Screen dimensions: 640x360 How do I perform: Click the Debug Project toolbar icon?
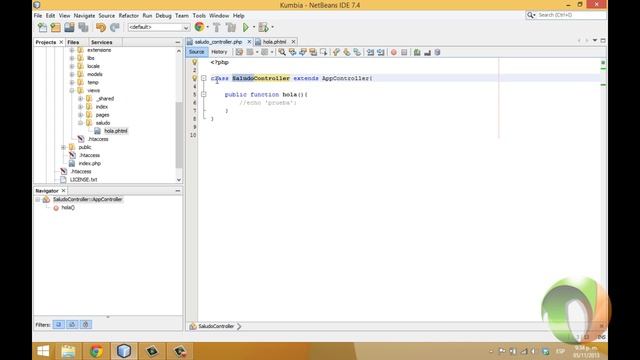pos(264,27)
